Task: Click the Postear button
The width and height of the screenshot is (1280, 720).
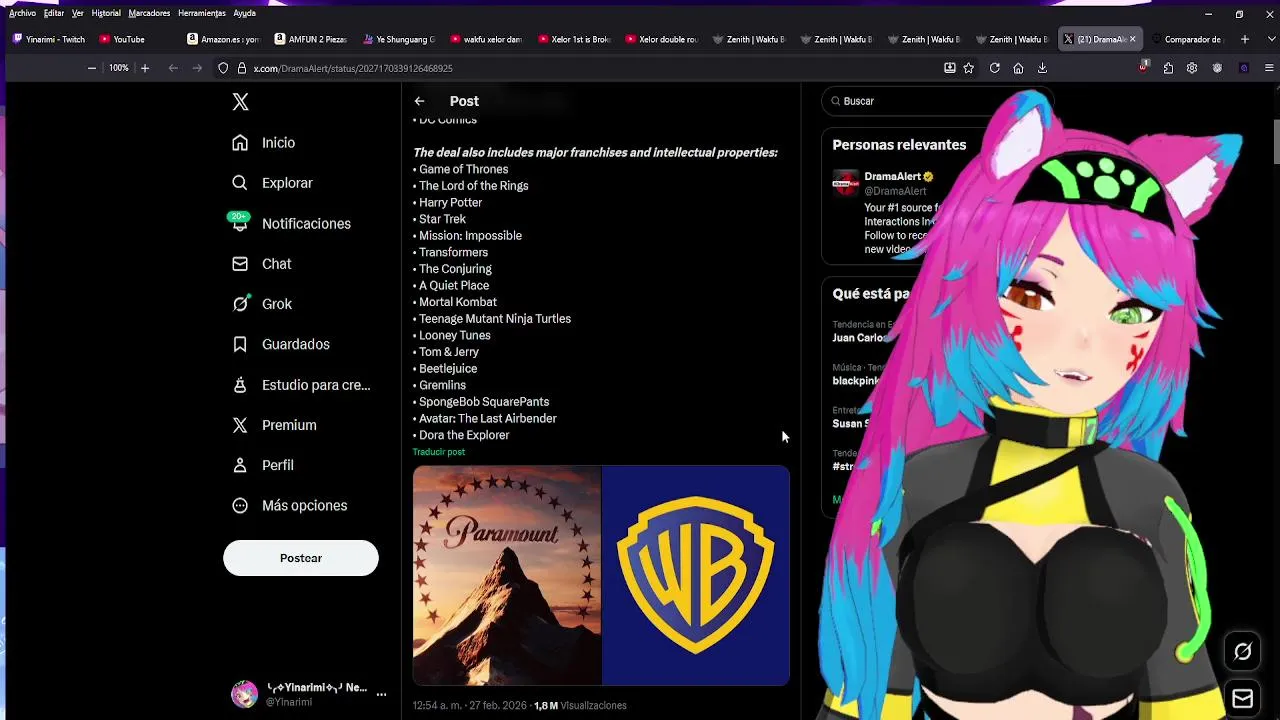Action: point(301,558)
